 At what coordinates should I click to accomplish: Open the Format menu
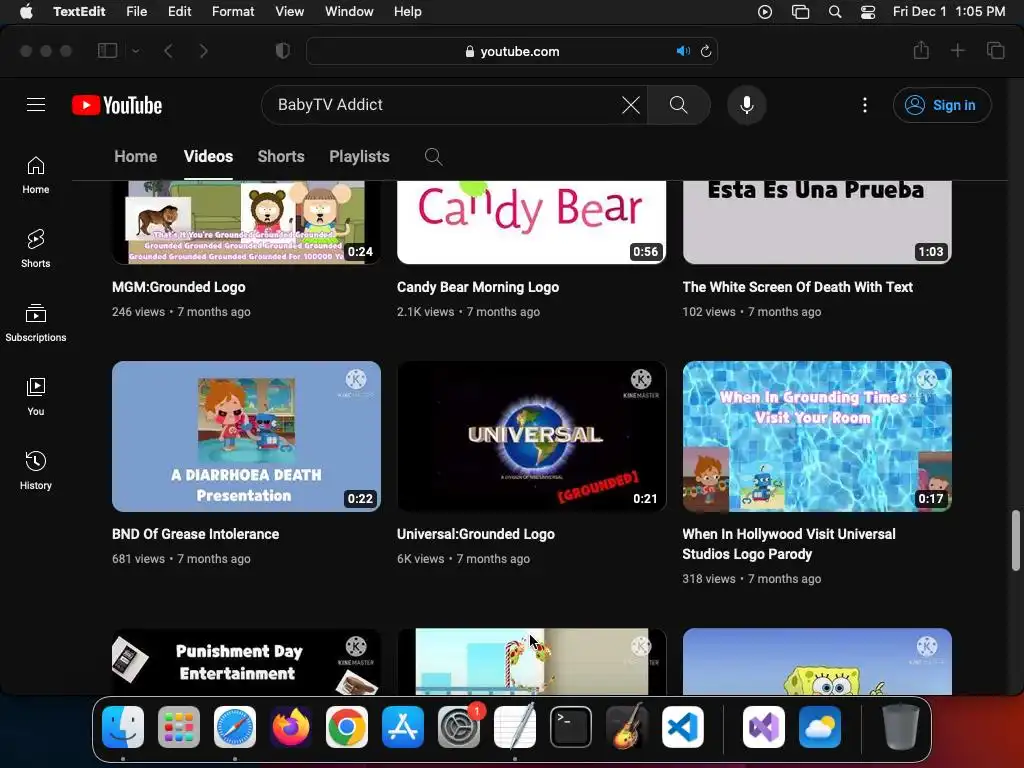233,12
